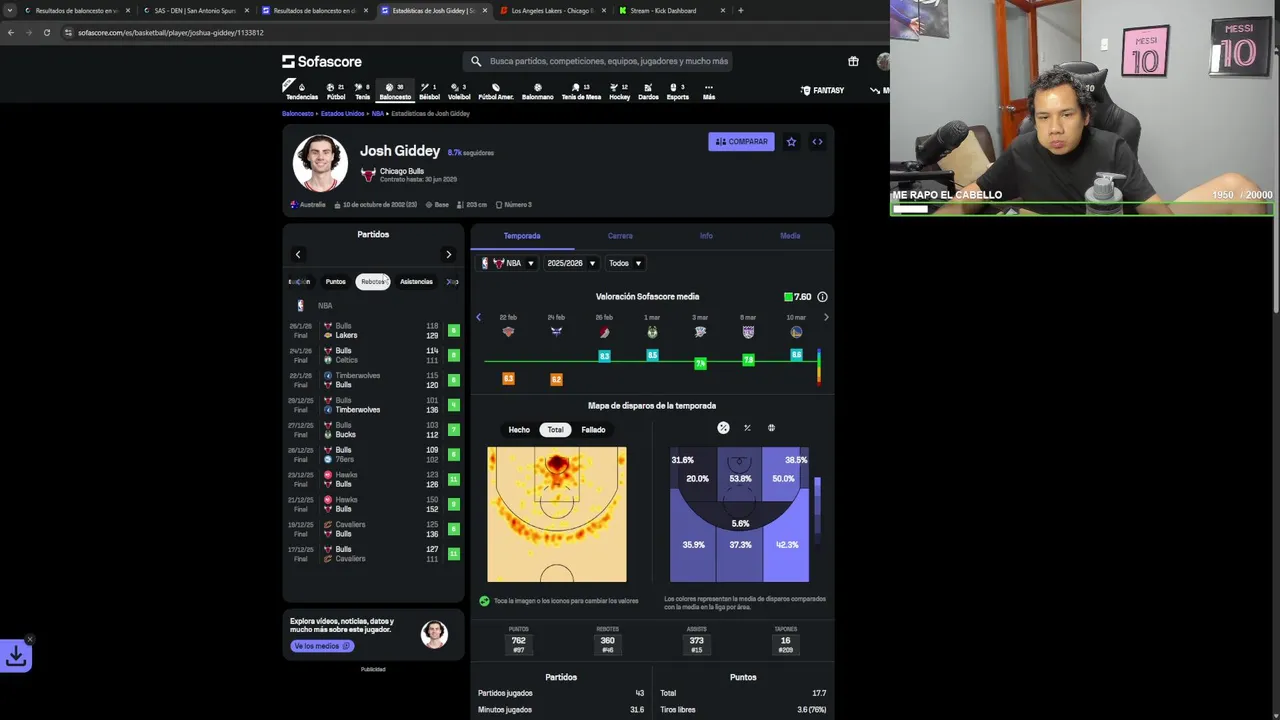Click the 42.3% shot zone
Viewport: 1280px width, 720px height.
pyautogui.click(x=787, y=545)
